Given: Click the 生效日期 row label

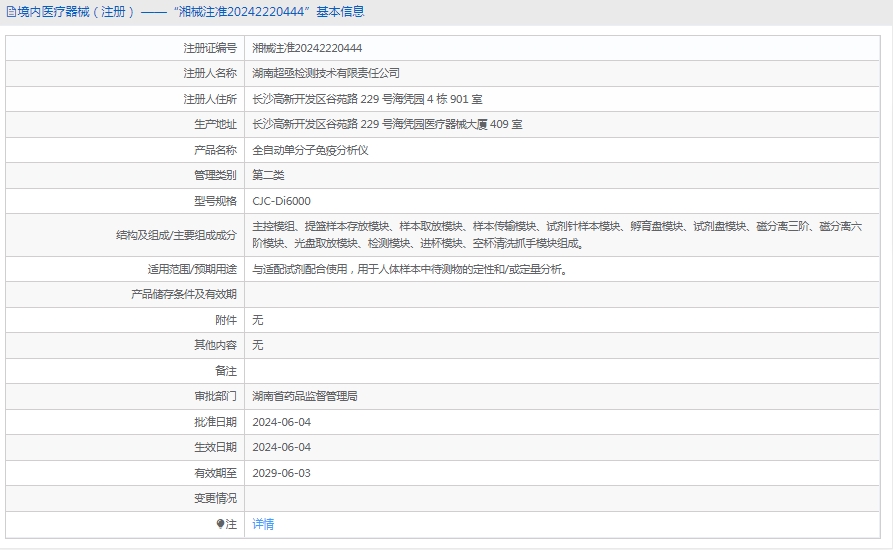Looking at the screenshot, I should pyautogui.click(x=215, y=447).
